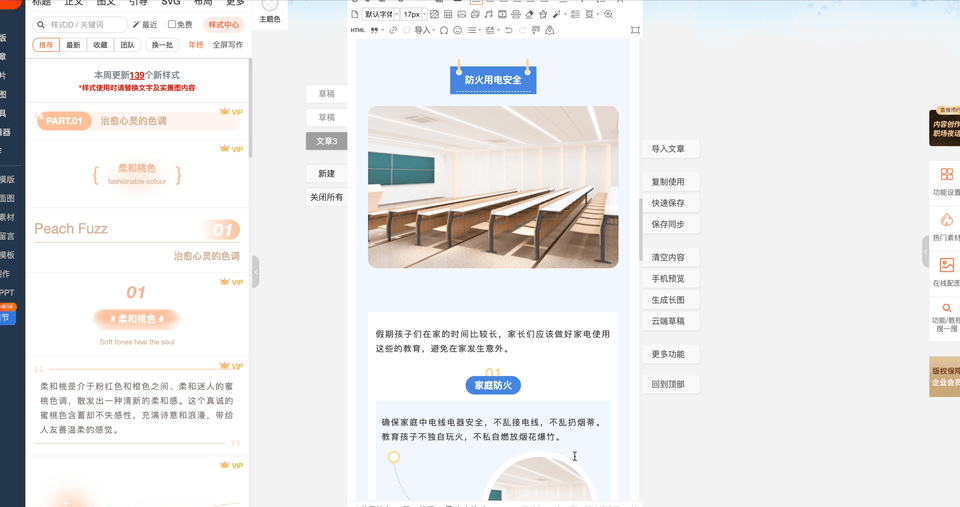Expand the bullet list dropdown arrow
The image size is (960, 507).
pos(480,30)
